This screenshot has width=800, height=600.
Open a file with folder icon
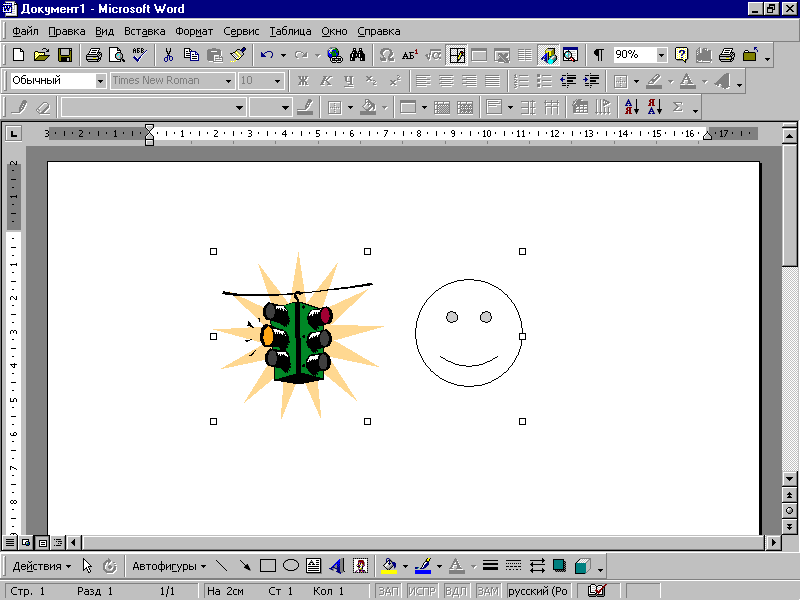click(42, 55)
